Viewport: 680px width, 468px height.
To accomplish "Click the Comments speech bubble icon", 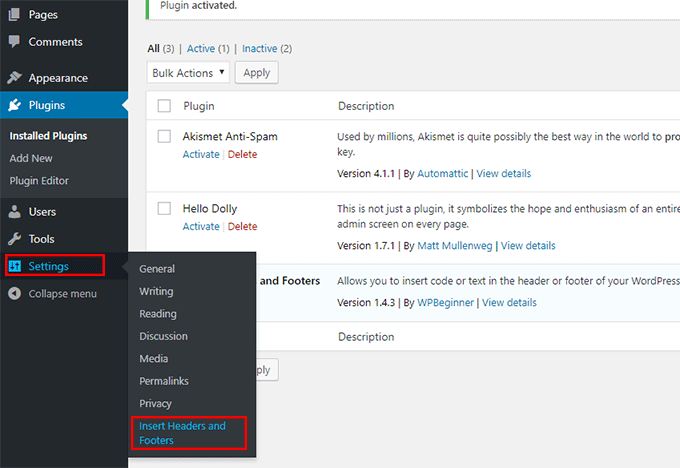I will point(14,42).
